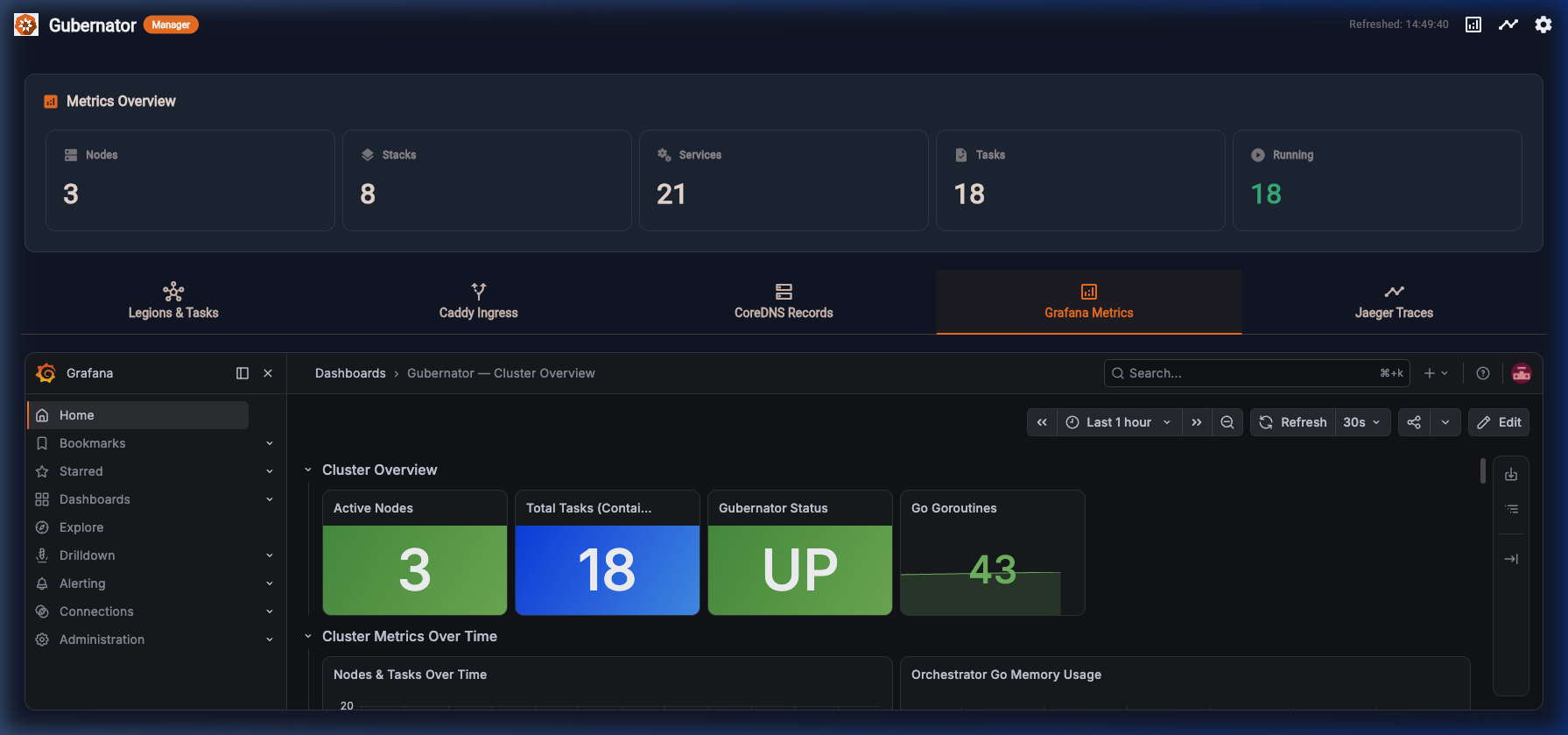
Task: Click the Gubernator — Cluster Overview breadcrumb
Action: pyautogui.click(x=501, y=373)
